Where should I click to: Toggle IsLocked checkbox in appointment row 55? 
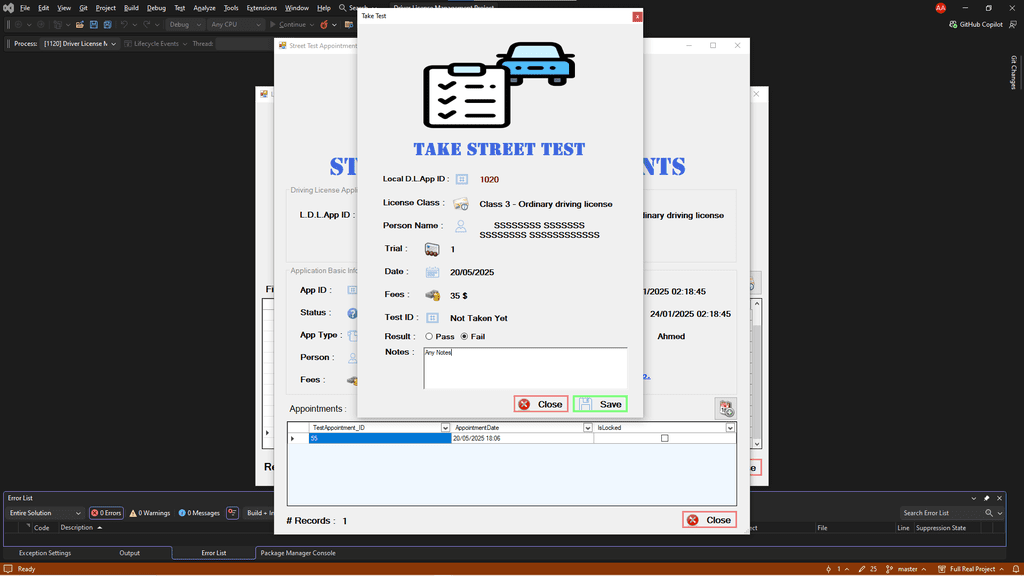click(665, 438)
